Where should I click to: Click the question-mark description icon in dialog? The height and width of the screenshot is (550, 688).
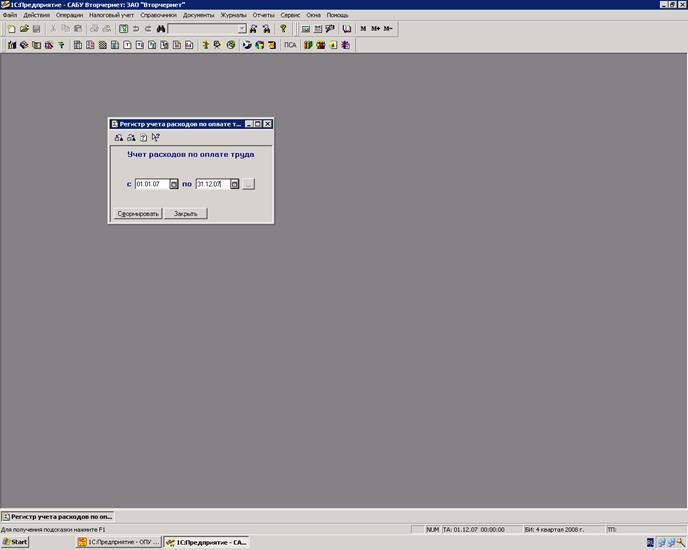[143, 137]
